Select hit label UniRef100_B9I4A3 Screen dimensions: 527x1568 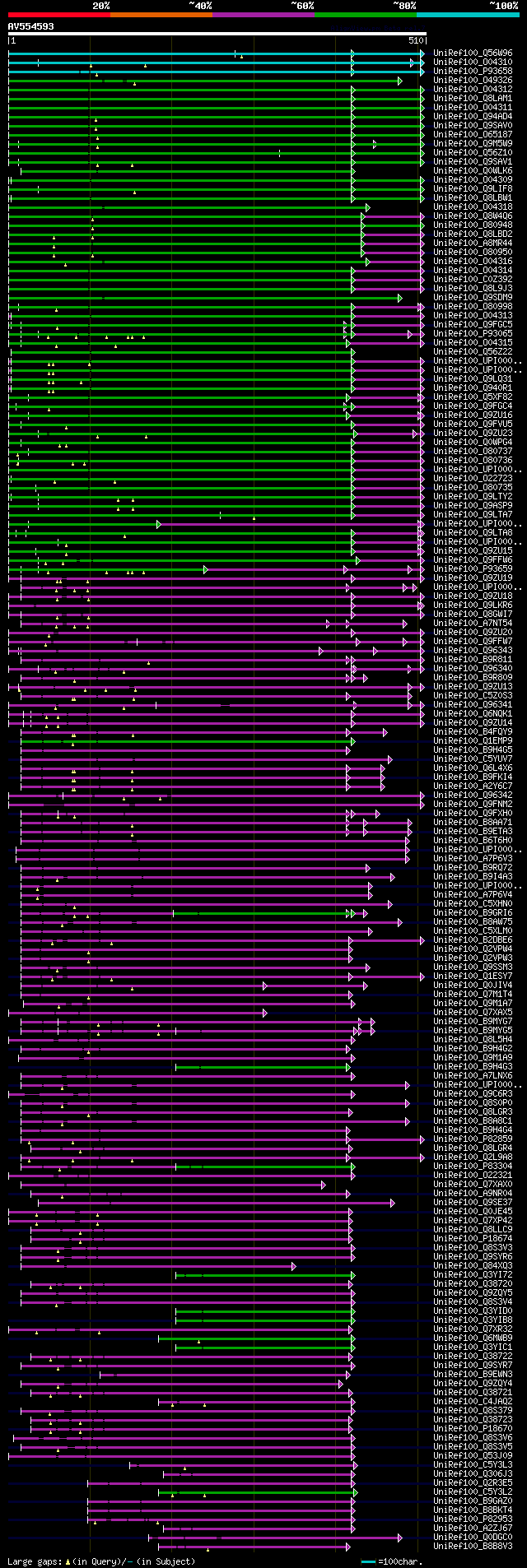coord(473,876)
